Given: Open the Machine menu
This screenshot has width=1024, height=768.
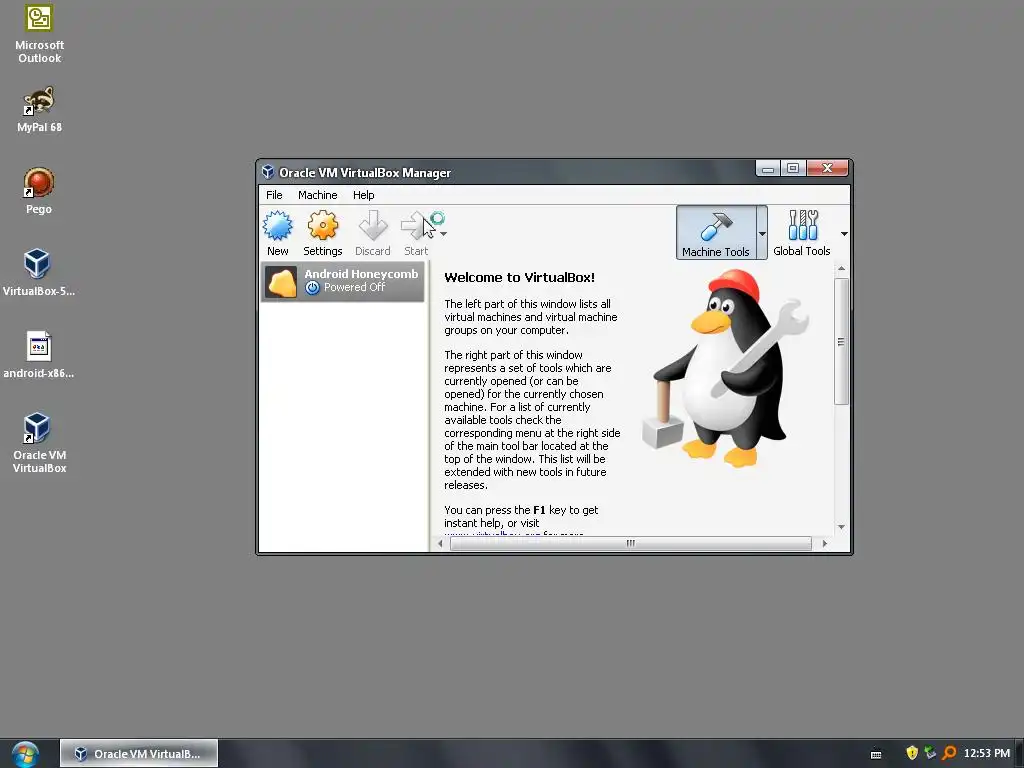Looking at the screenshot, I should click(x=317, y=195).
